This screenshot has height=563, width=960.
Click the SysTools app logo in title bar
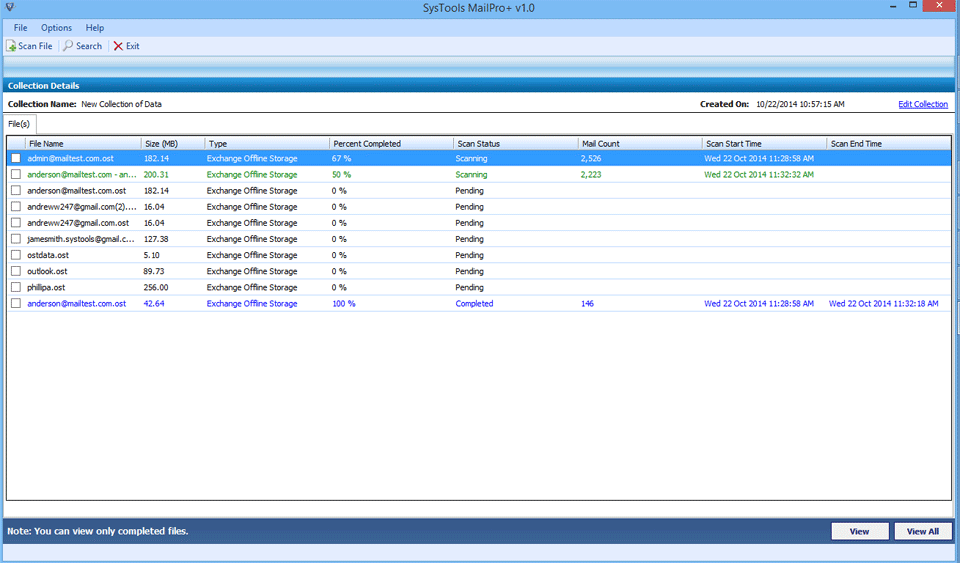coord(10,7)
